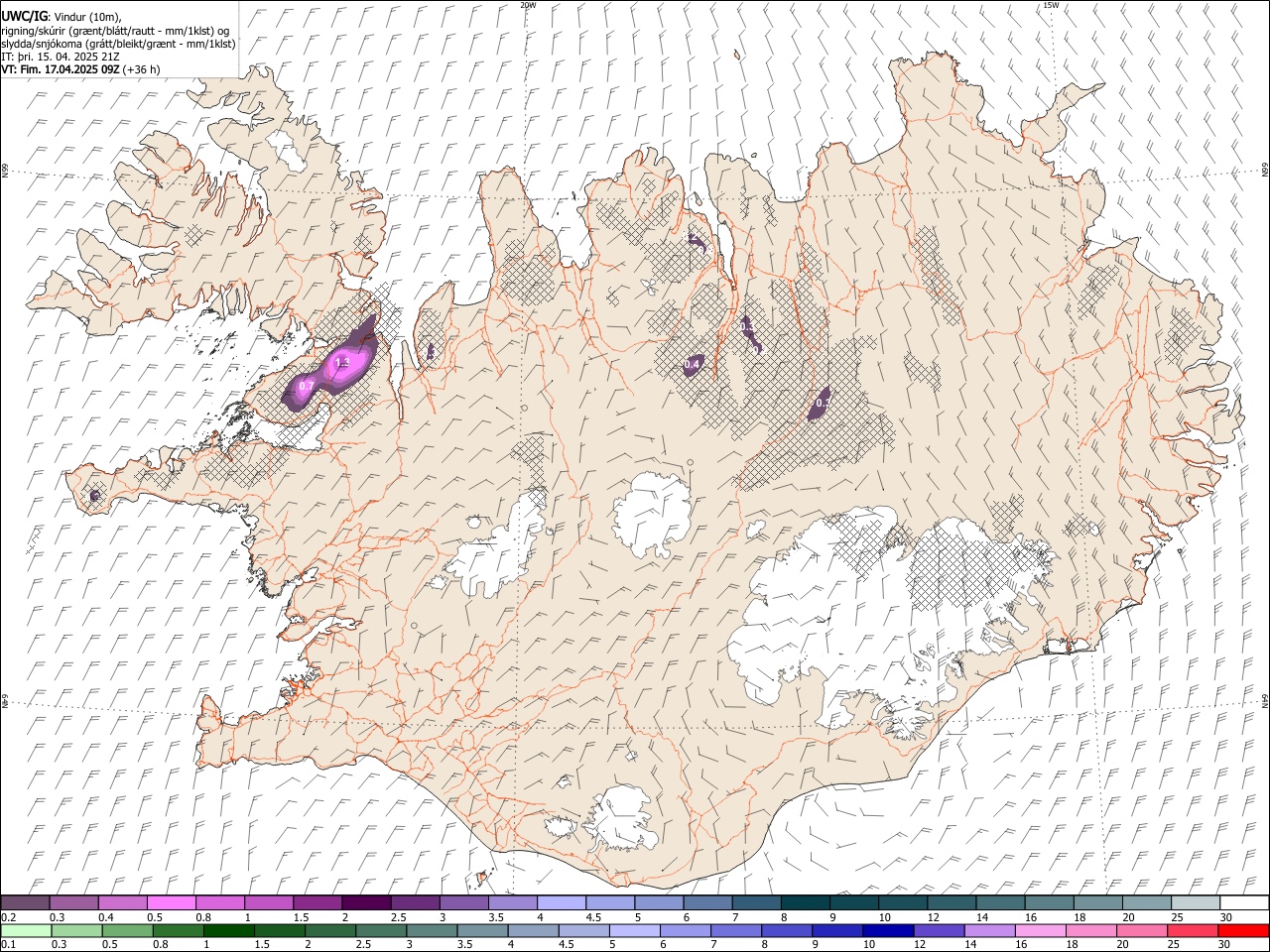Click the '0.7' precipitation value label
The width and height of the screenshot is (1270, 952).
[x=307, y=386]
